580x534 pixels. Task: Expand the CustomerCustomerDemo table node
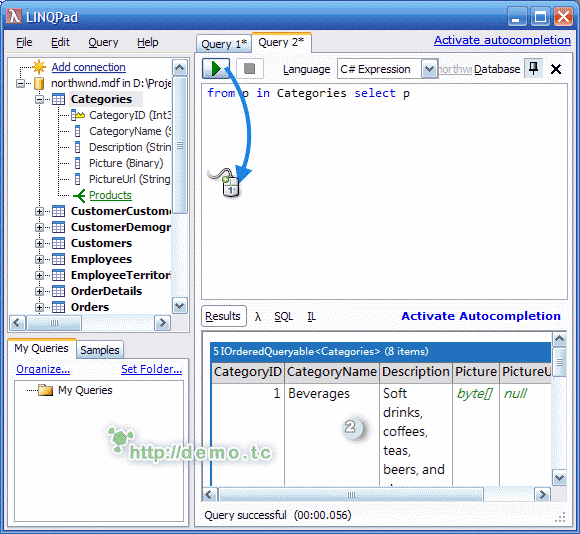[x=39, y=211]
